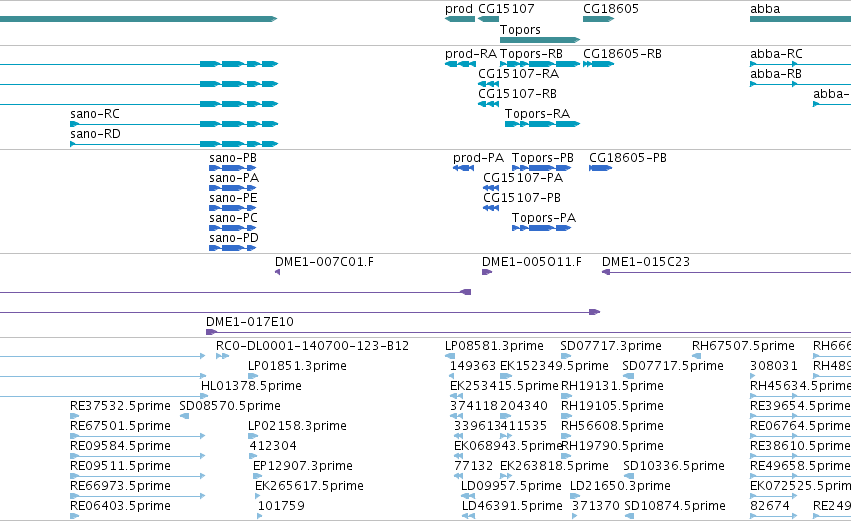Select protein sano-PB
The width and height of the screenshot is (851, 521).
[232, 168]
